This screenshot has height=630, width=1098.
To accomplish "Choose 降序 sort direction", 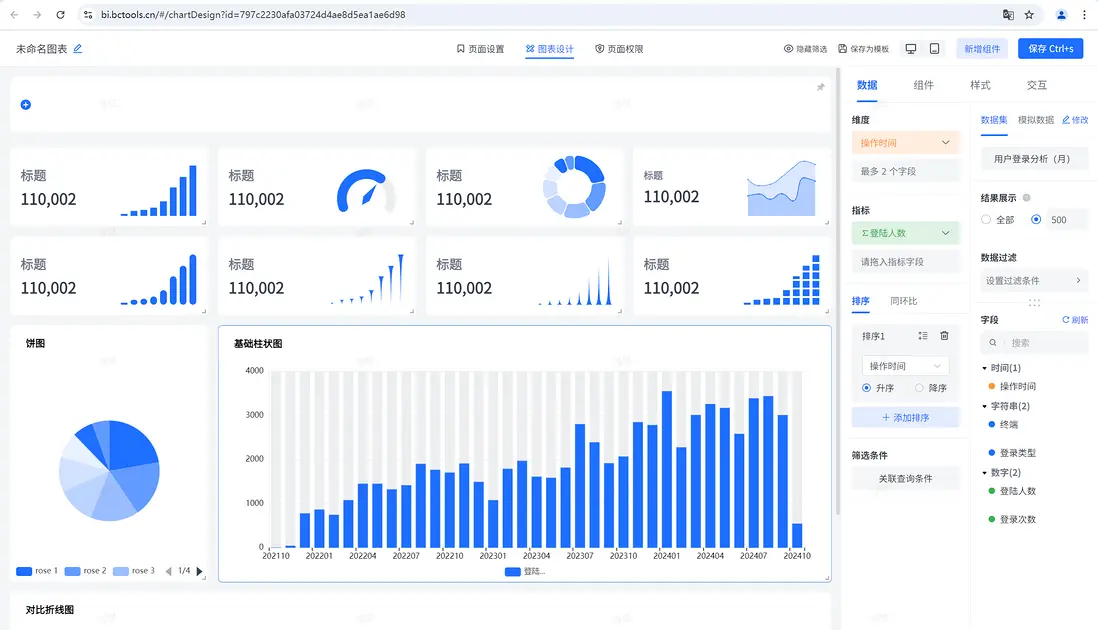I will 919,388.
